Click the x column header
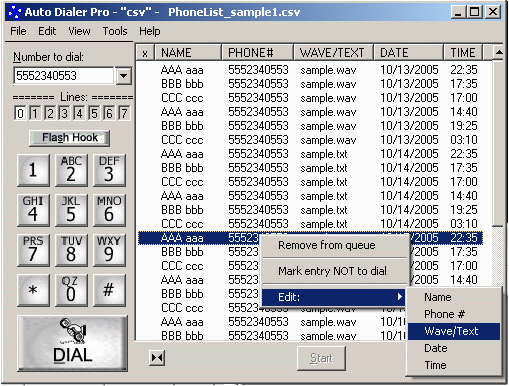This screenshot has width=509, height=386. (x=145, y=53)
